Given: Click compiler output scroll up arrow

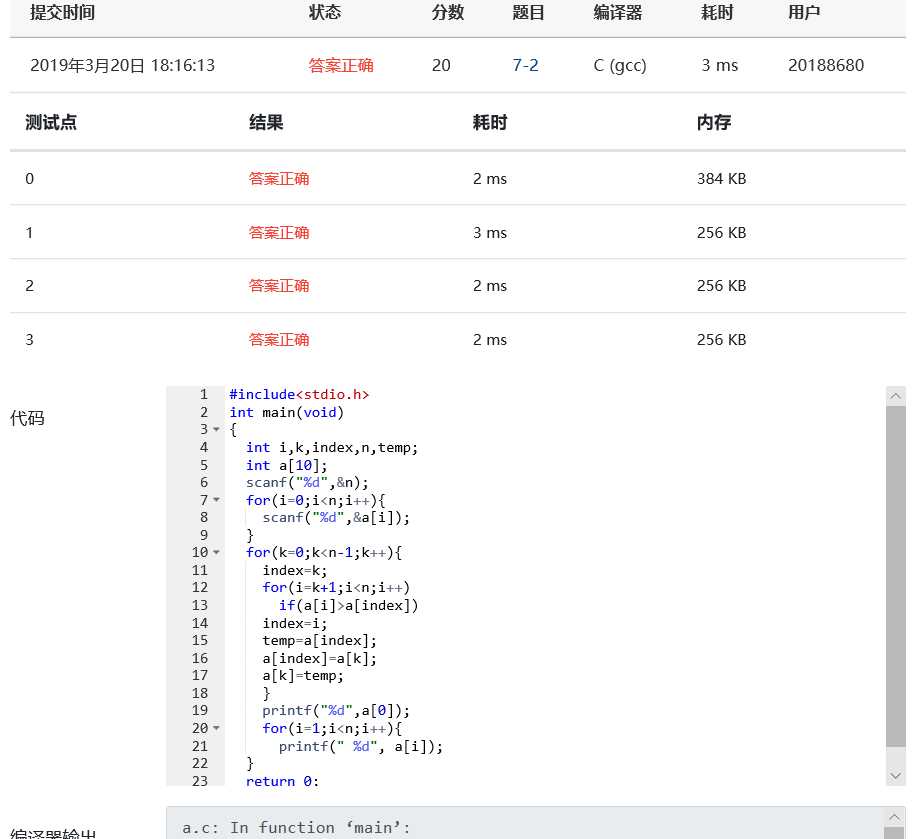Looking at the screenshot, I should [896, 817].
